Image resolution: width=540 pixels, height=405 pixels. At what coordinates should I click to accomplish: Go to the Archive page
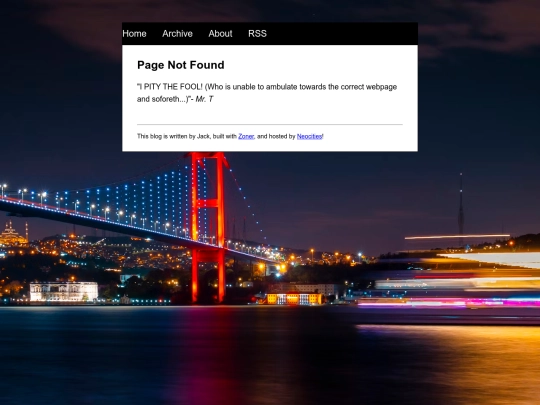pyautogui.click(x=177, y=34)
